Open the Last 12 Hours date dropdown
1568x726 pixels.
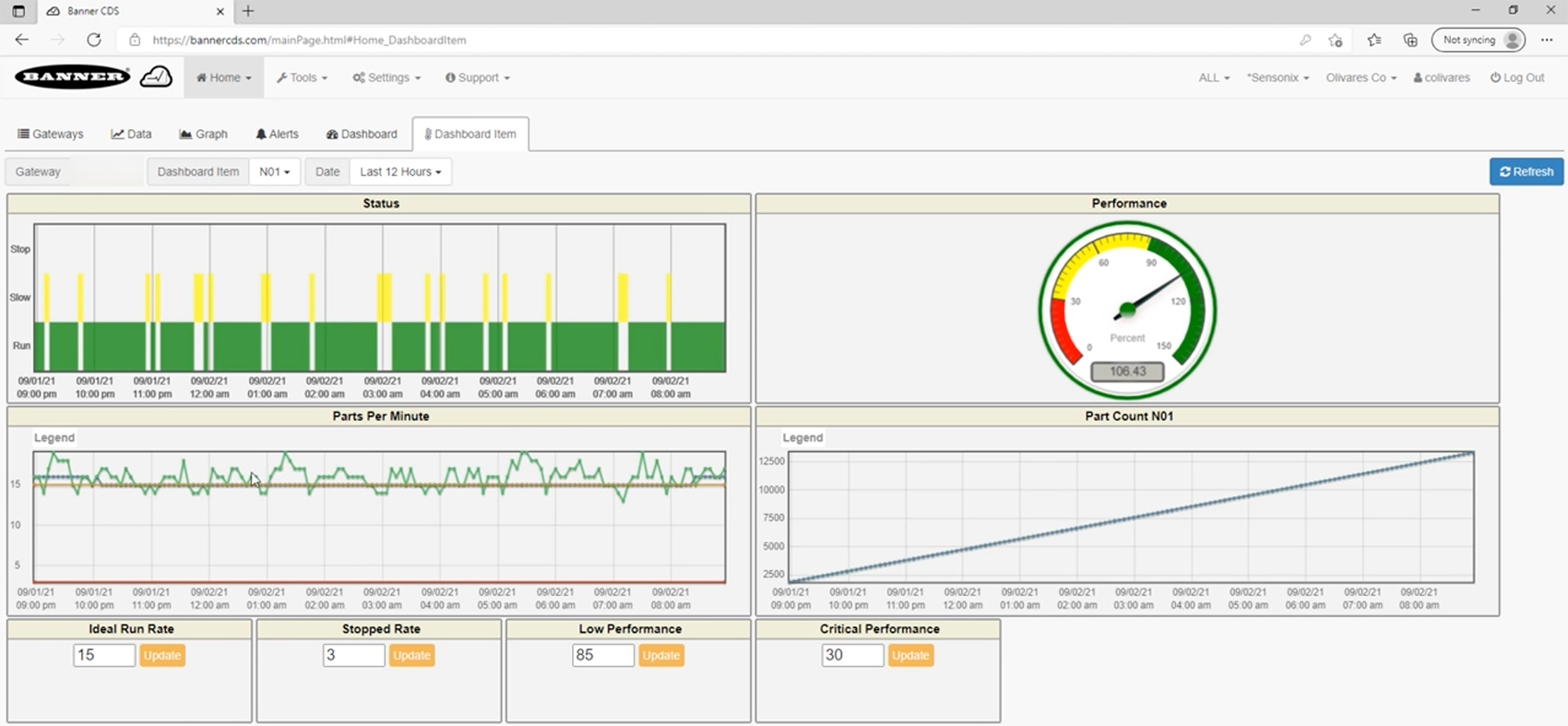[x=400, y=172]
